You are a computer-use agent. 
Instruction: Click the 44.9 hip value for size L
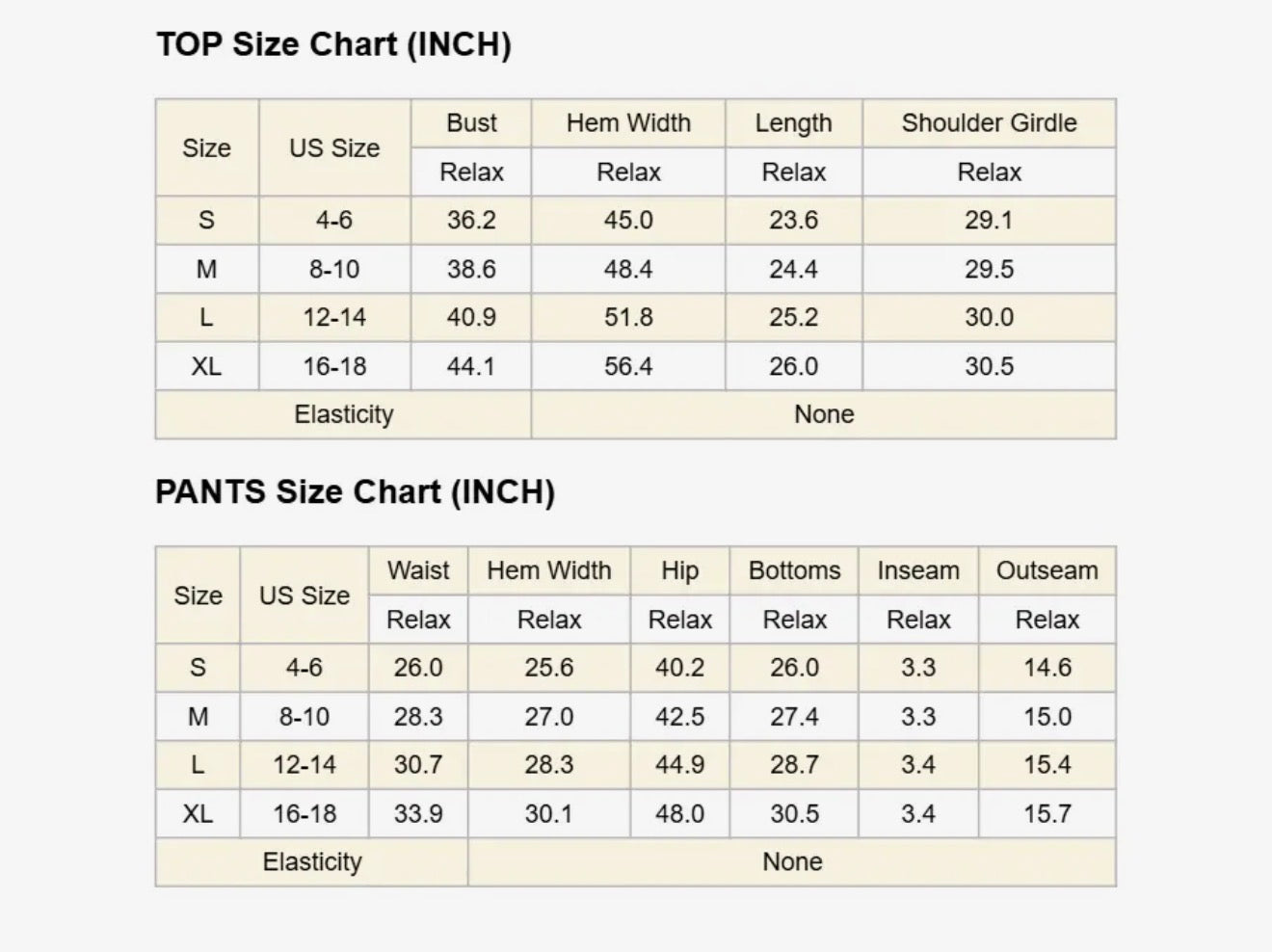679,765
